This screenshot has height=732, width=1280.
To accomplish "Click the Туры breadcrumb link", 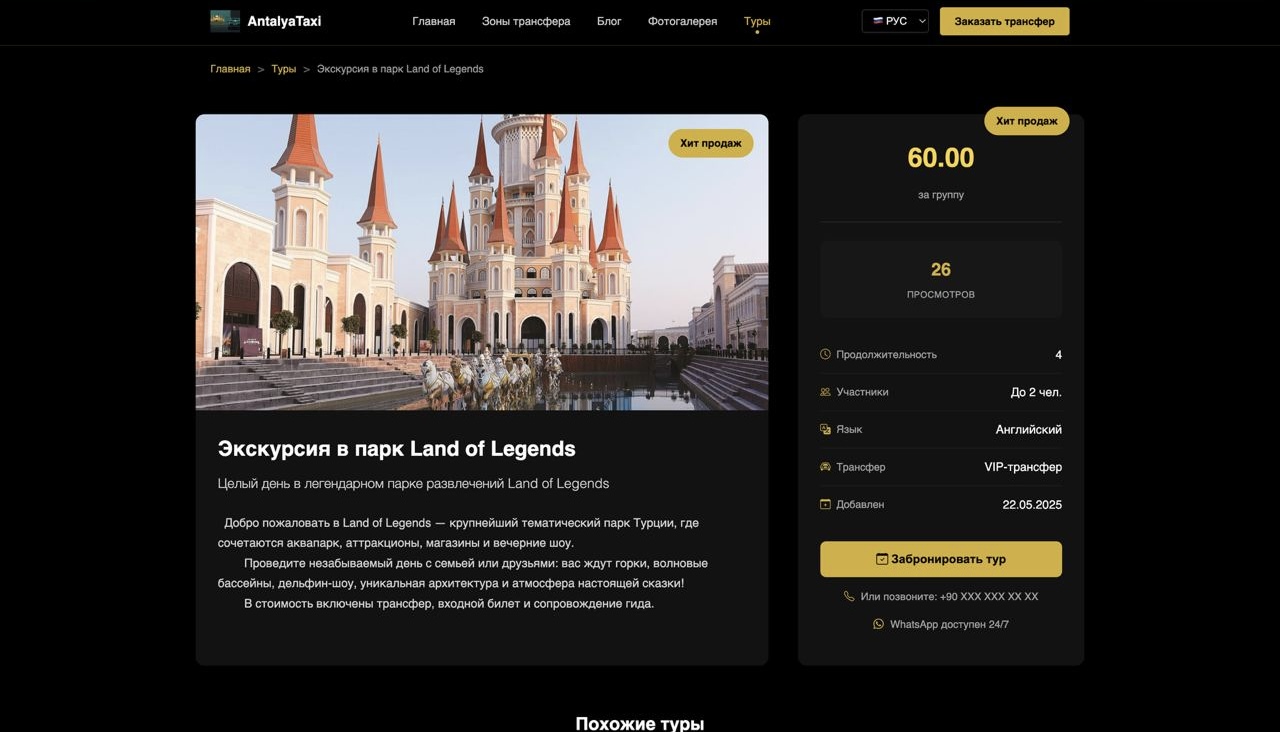I will tap(284, 69).
